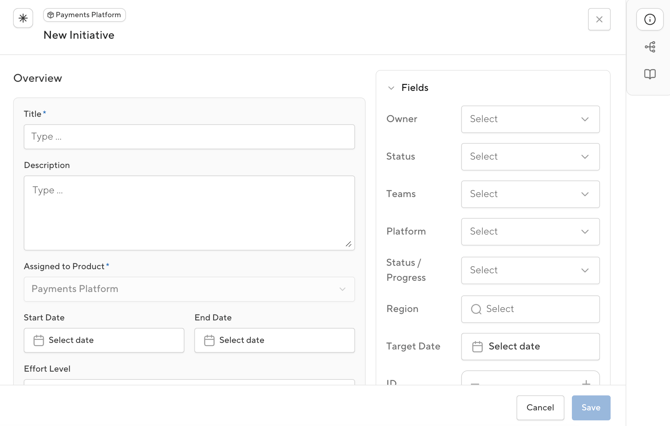
Task: Click the Region search select field
Action: pos(530,309)
